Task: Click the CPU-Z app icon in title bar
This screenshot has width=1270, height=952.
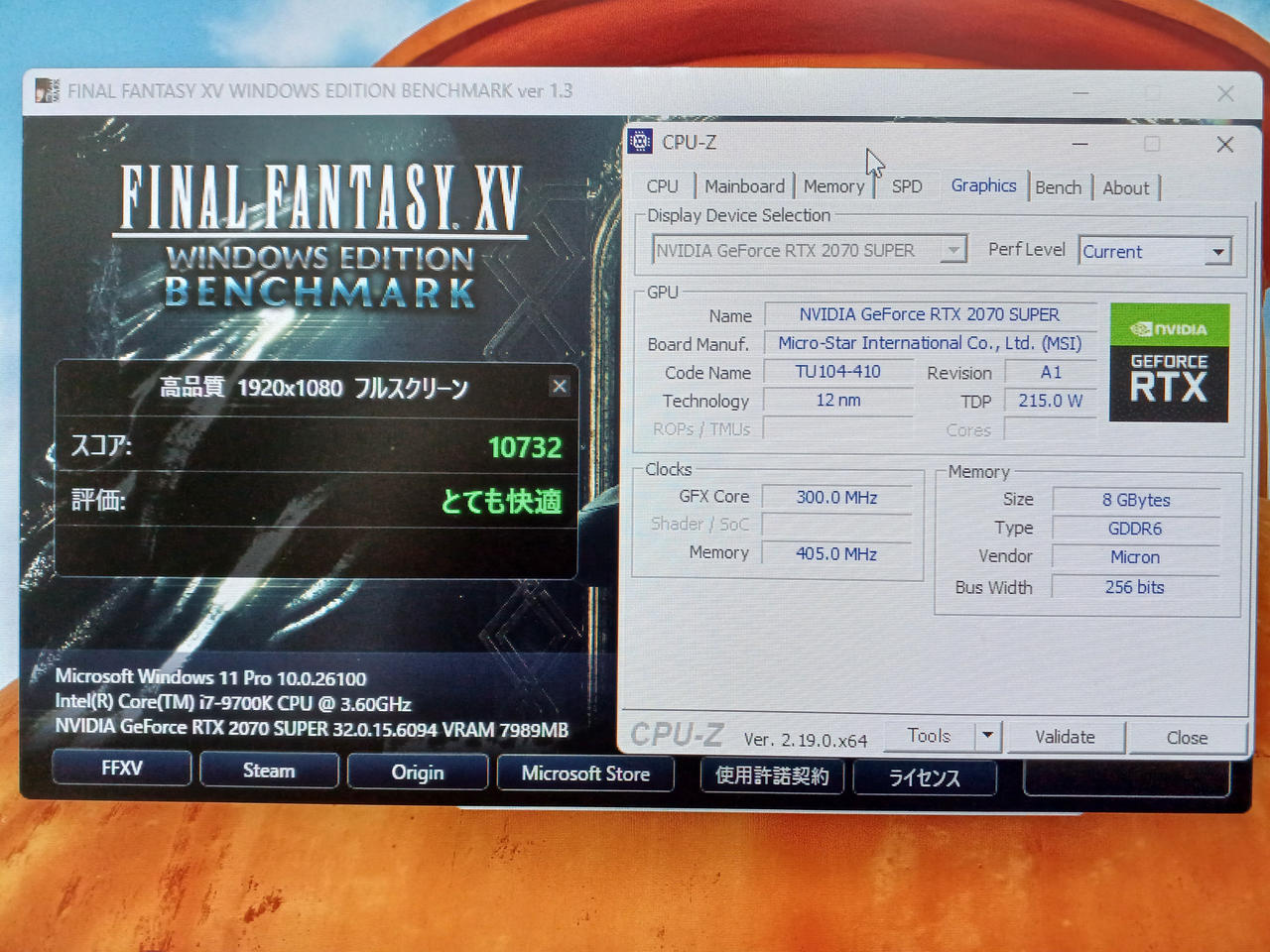Action: (641, 142)
